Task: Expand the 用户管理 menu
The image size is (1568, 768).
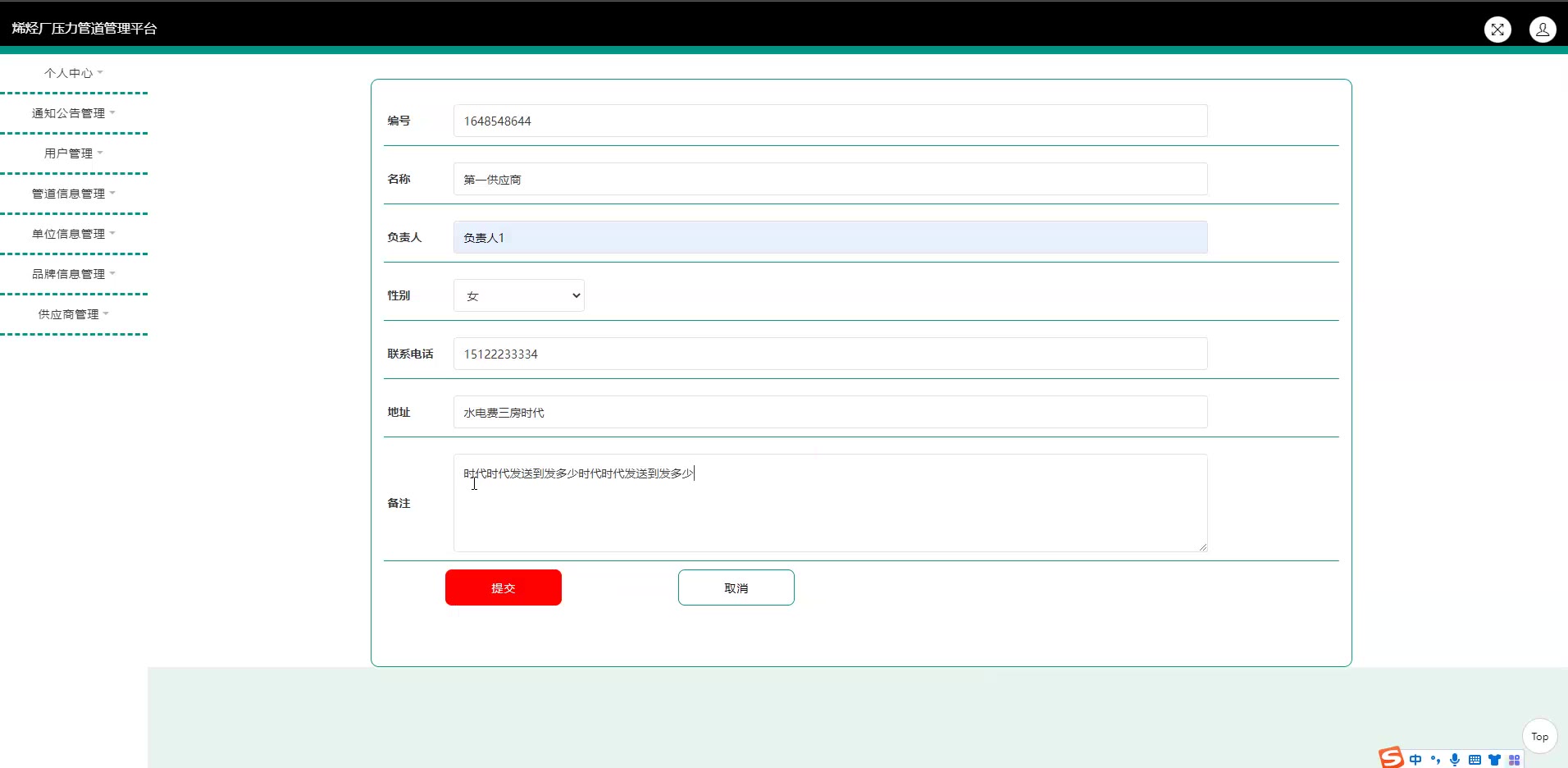Action: click(74, 153)
